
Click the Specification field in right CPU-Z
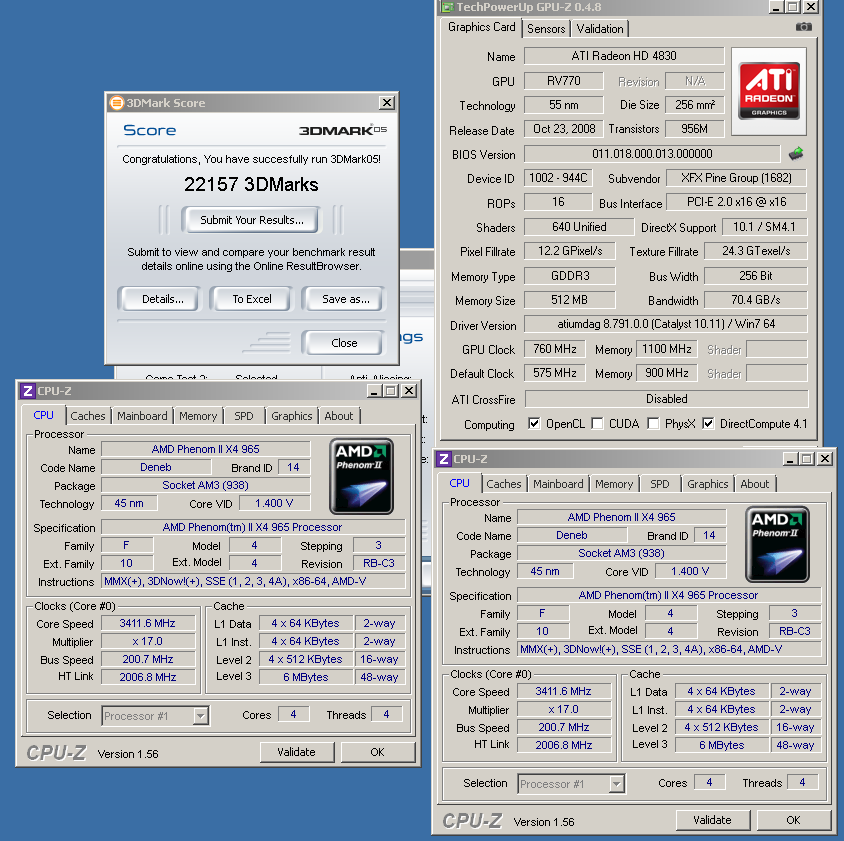(x=669, y=595)
